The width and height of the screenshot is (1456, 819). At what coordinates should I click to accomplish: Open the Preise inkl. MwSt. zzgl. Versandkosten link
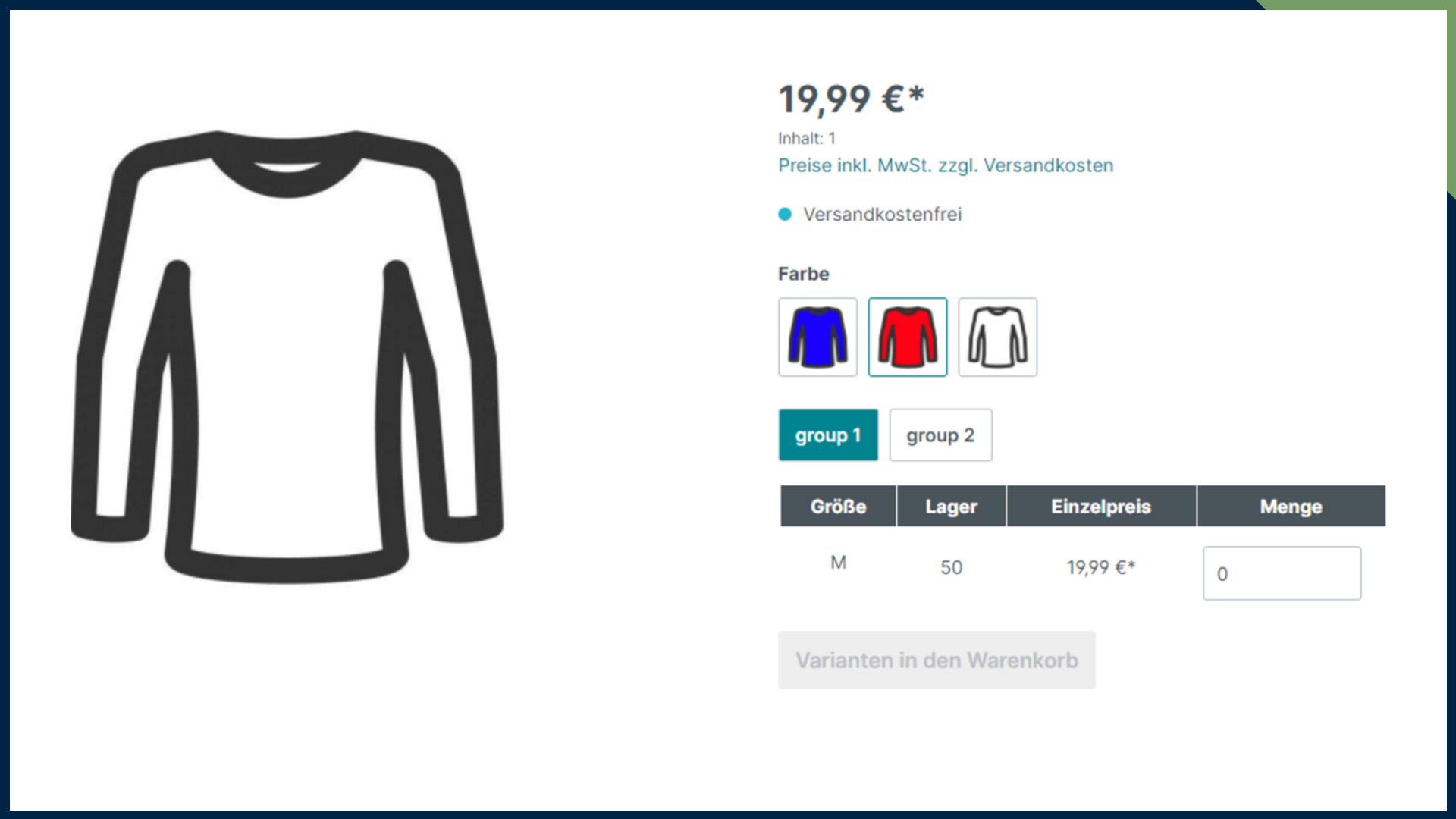(x=946, y=165)
